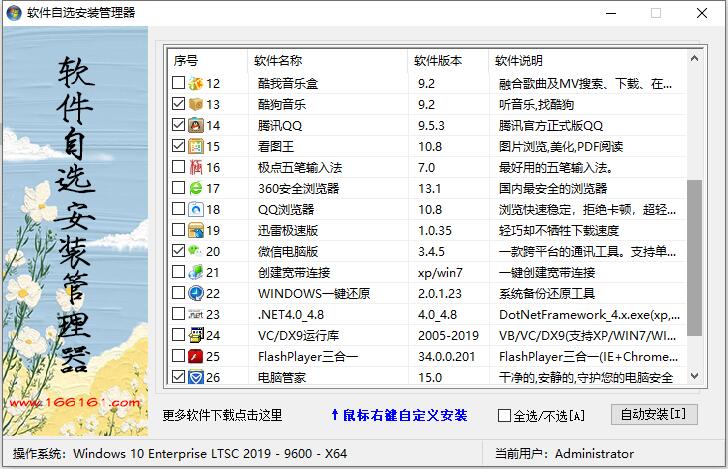
Task: Uncheck the box for 看图王 (15)
Action: tap(178, 146)
